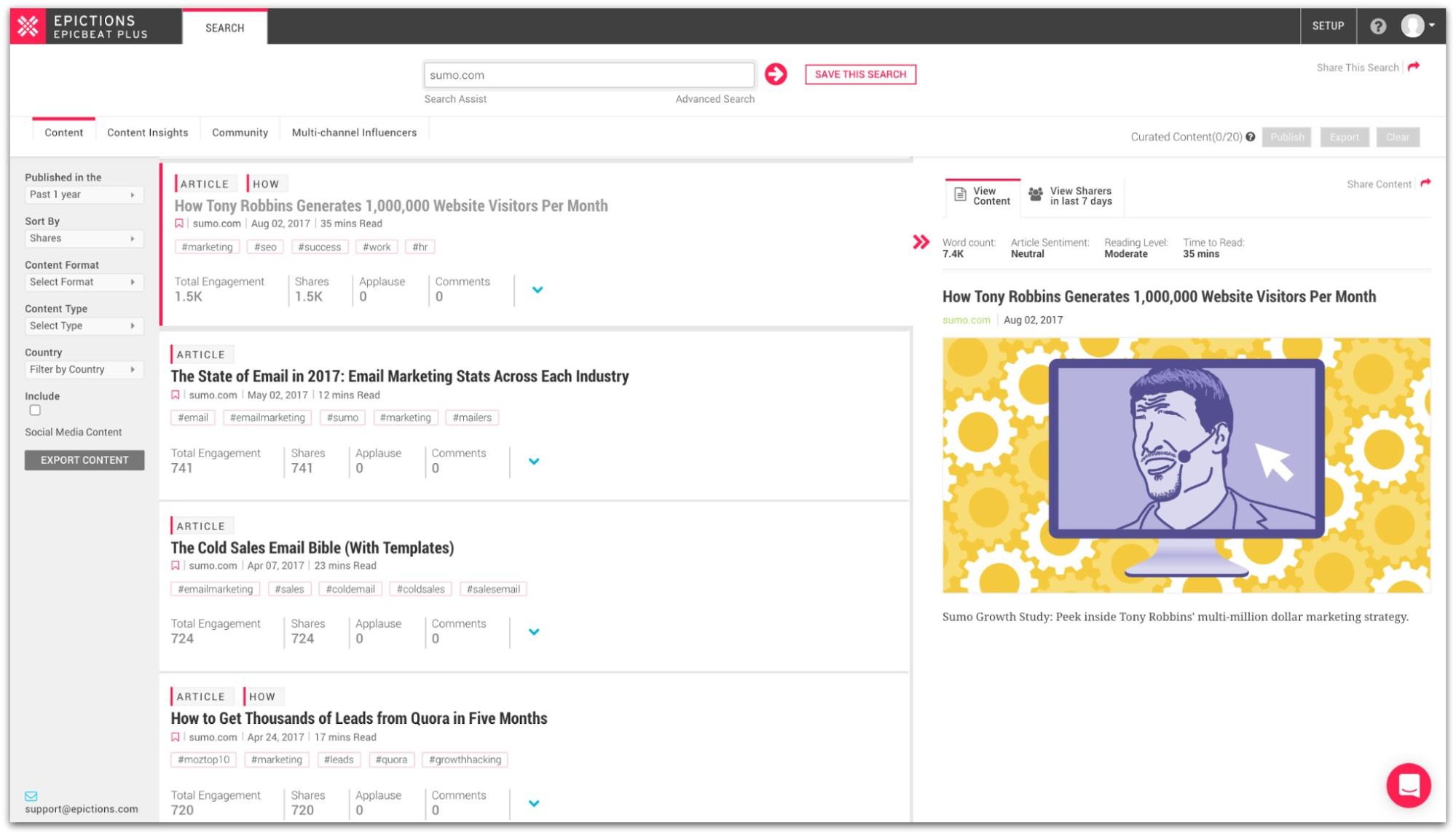Image resolution: width=1456 pixels, height=836 pixels.
Task: Bookmark the Quora leads article
Action: 176,737
